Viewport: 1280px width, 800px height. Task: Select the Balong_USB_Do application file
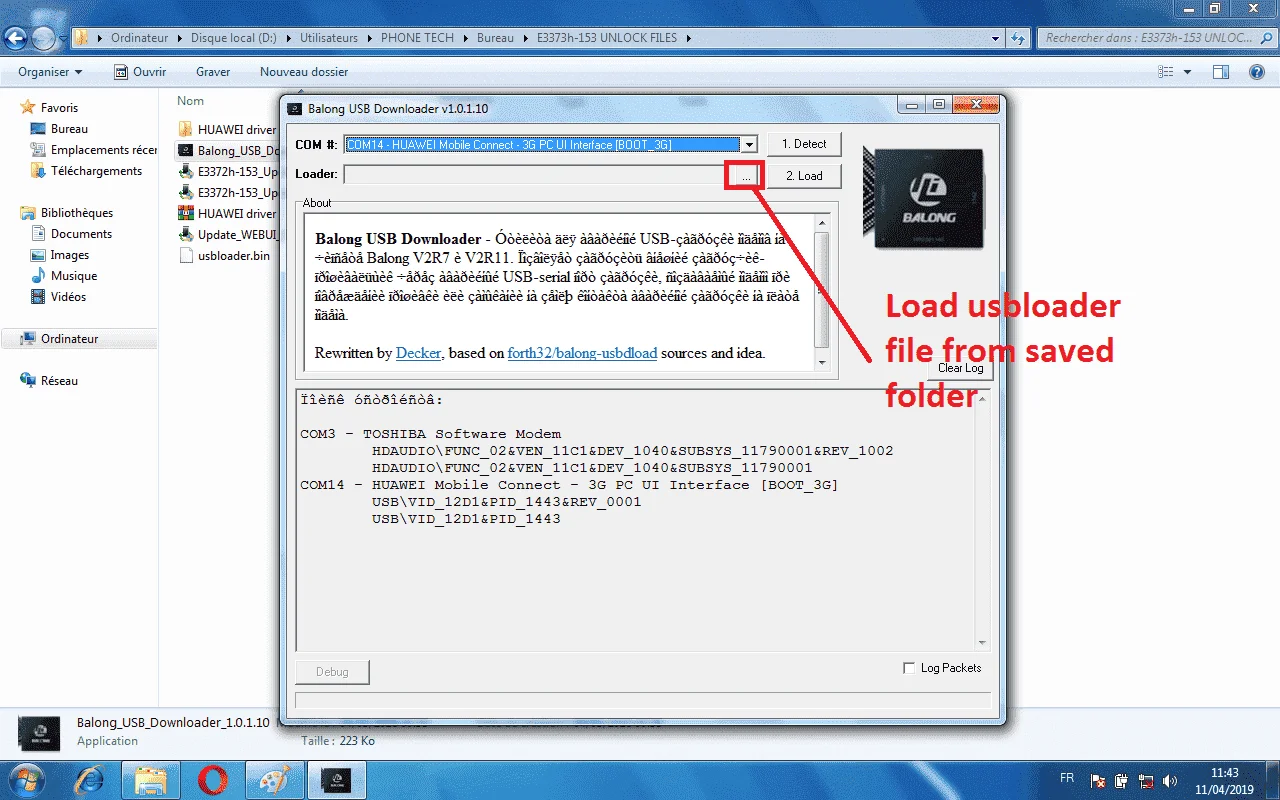pos(227,150)
